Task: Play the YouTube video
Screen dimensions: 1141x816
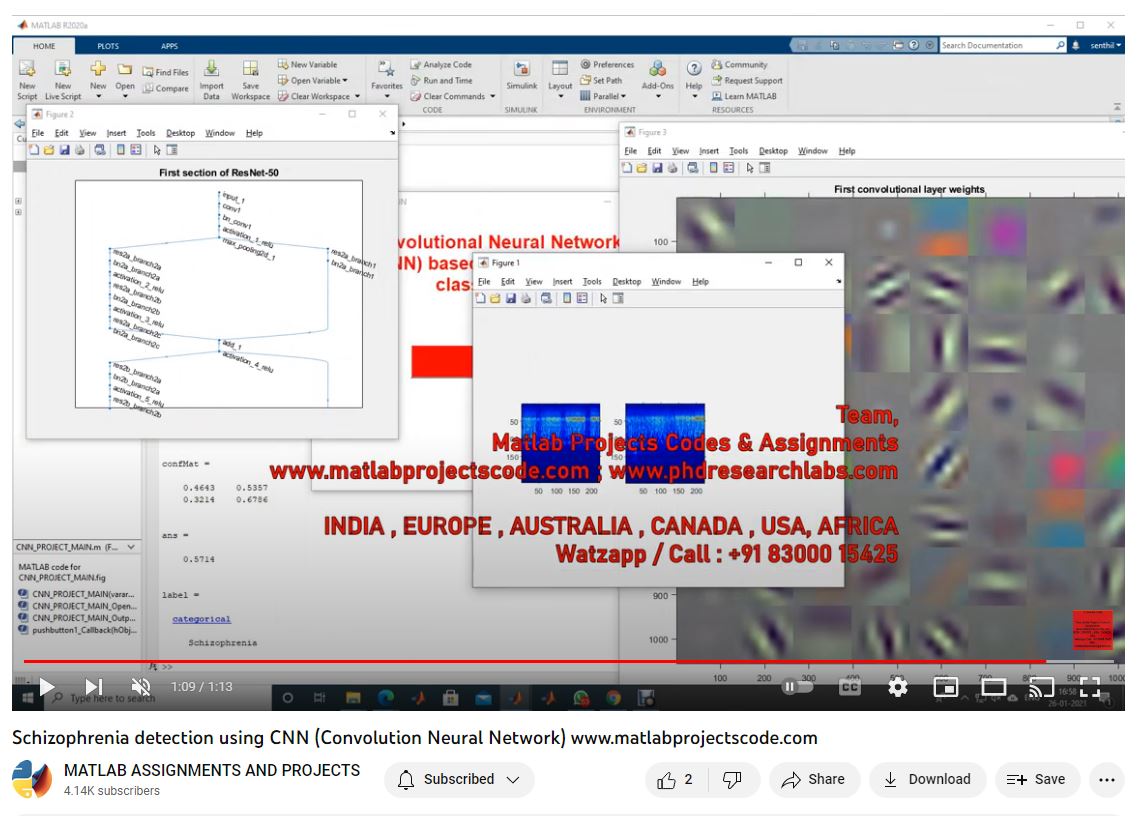Action: 47,686
